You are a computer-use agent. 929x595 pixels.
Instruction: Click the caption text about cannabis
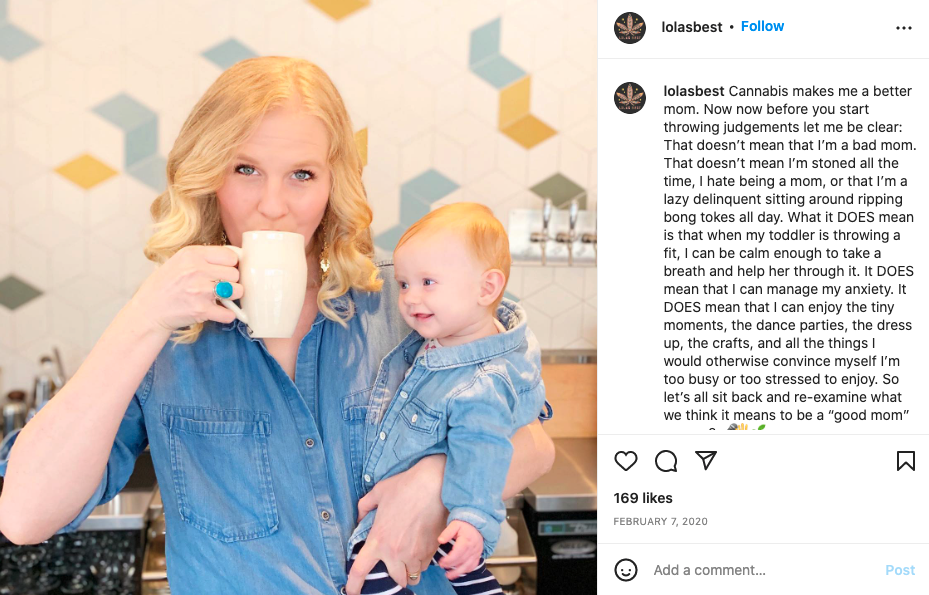(789, 253)
